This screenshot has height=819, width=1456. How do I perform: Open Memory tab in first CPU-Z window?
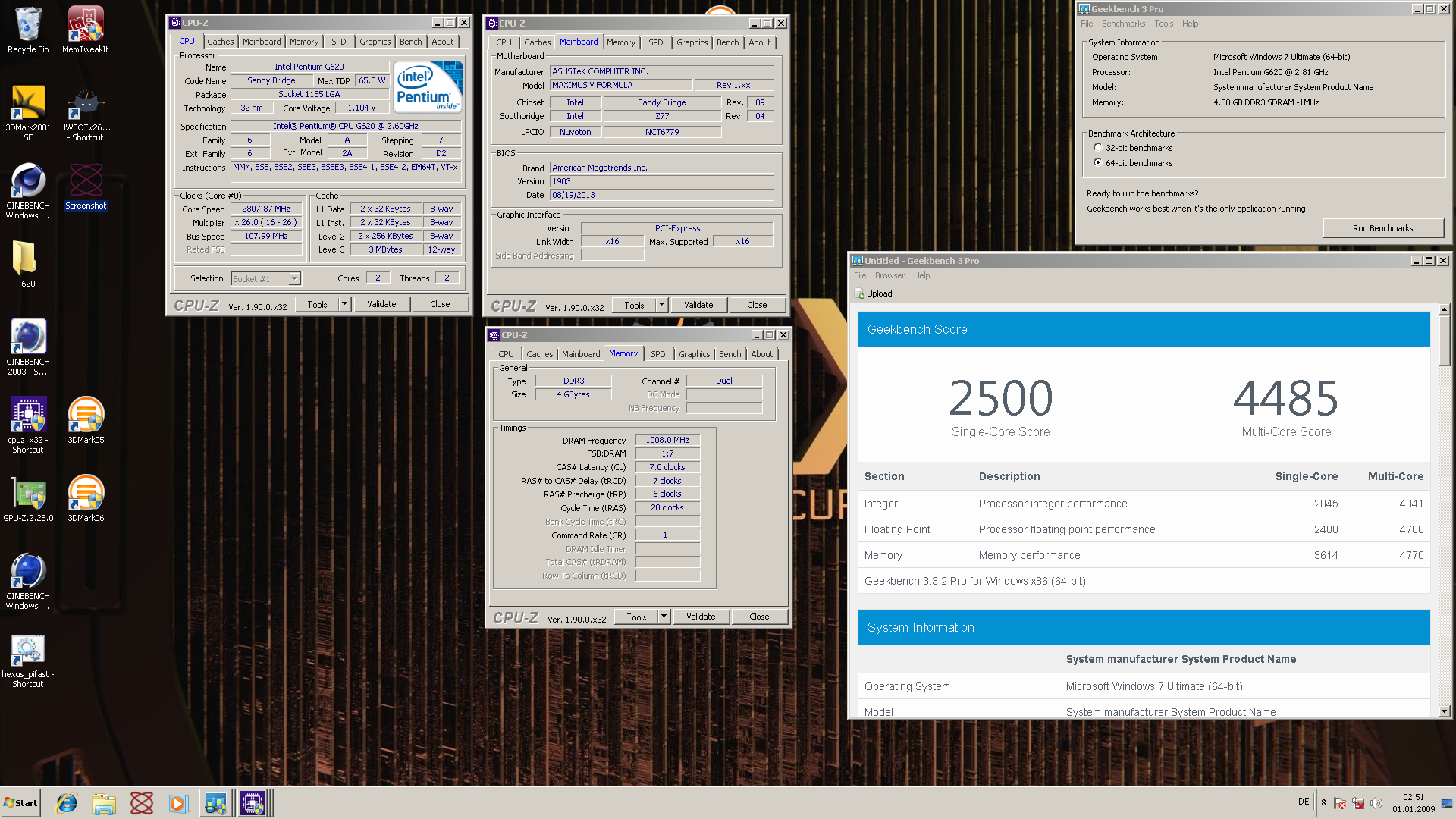click(x=304, y=42)
